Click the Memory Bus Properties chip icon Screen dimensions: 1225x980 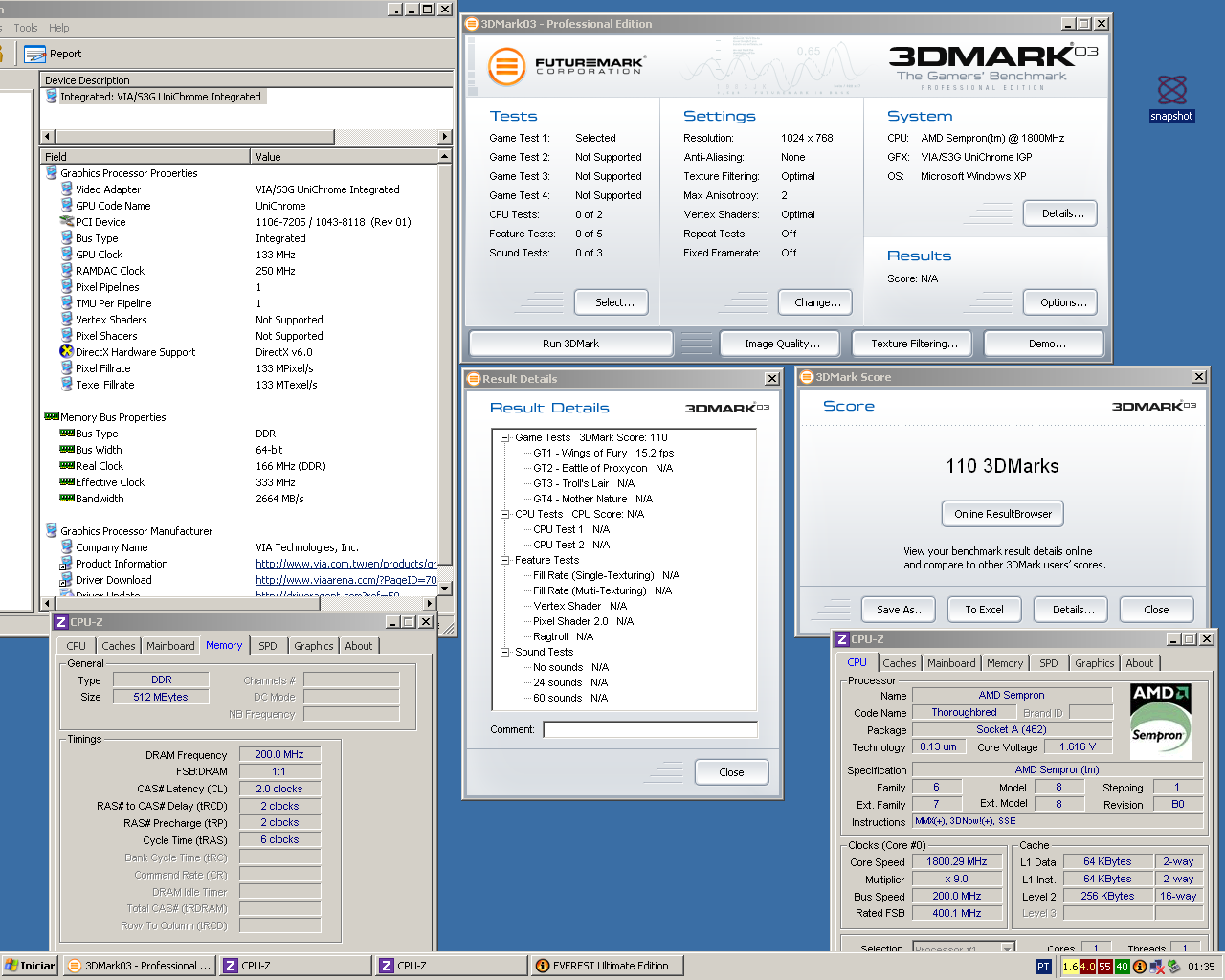coord(52,417)
